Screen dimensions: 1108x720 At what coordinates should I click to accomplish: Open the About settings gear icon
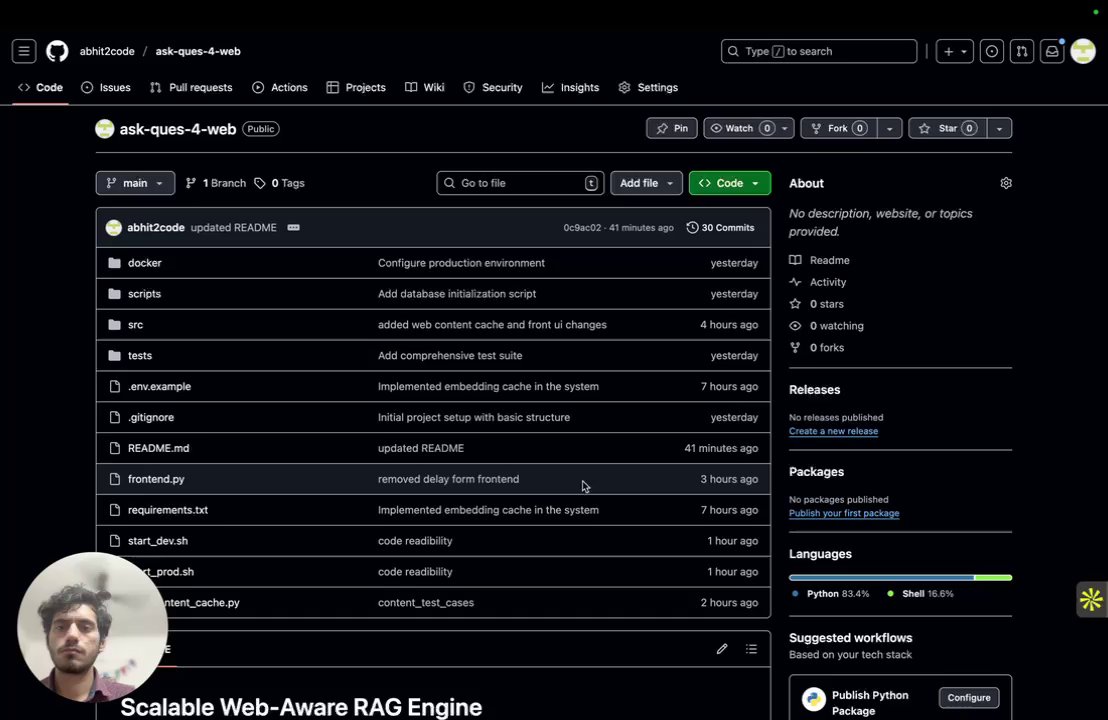pos(1006,183)
